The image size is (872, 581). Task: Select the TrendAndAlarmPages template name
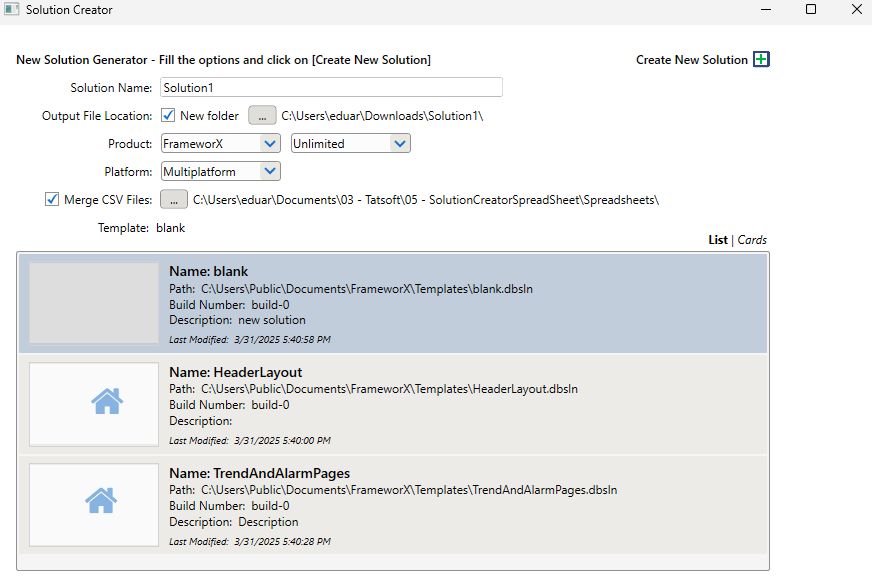[259, 473]
